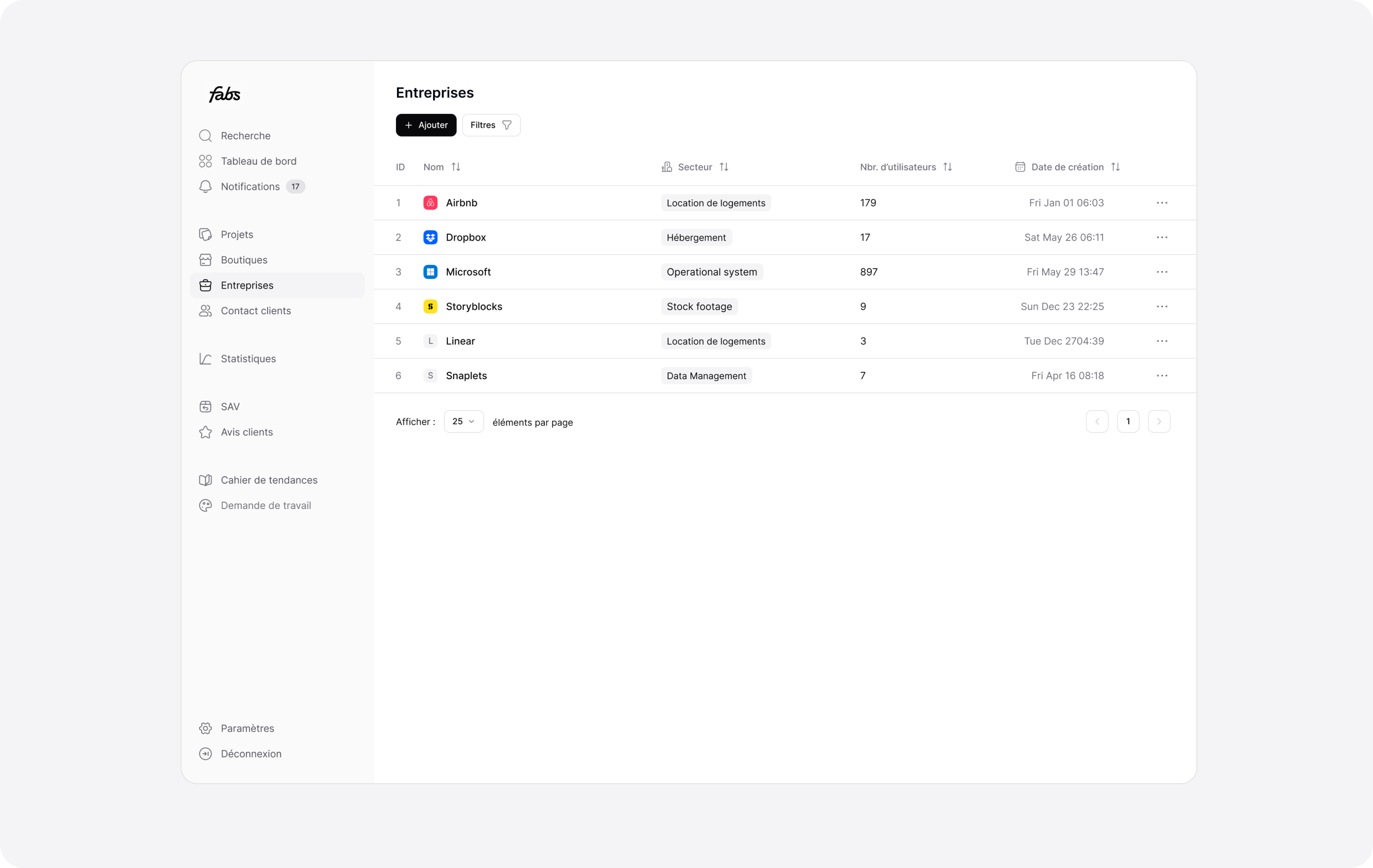Click the Paramètres gear icon
The height and width of the screenshot is (868, 1373).
(x=205, y=728)
